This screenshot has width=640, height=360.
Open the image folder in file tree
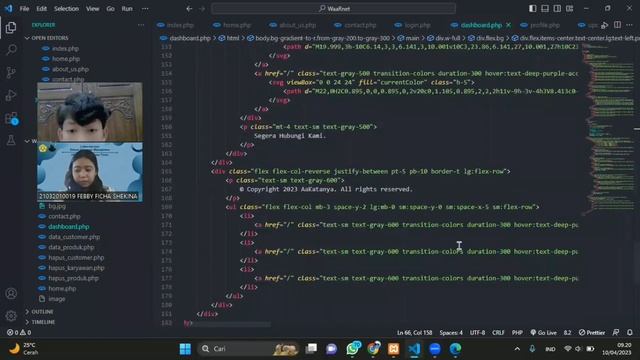click(x=57, y=299)
